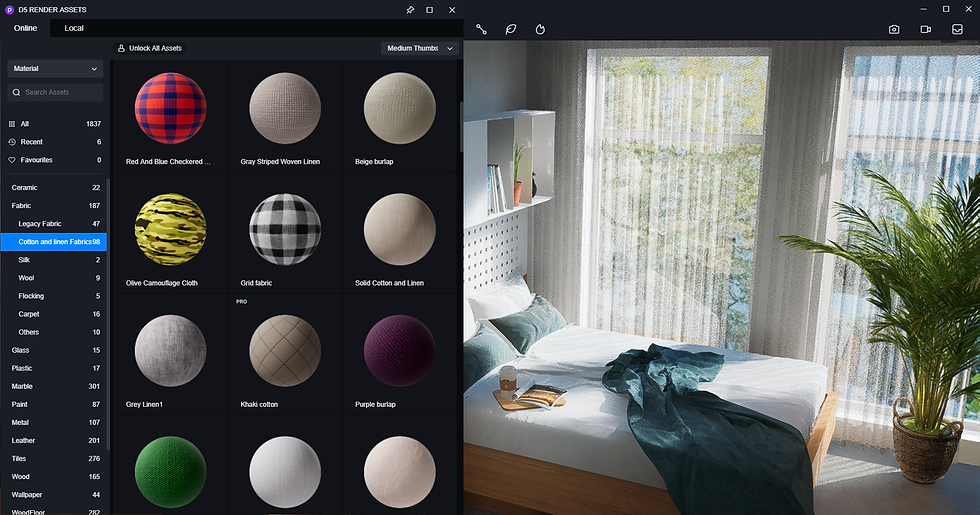Open the inbox tray icon in viewport toolbar
Image resolution: width=980 pixels, height=515 pixels.
[957, 29]
